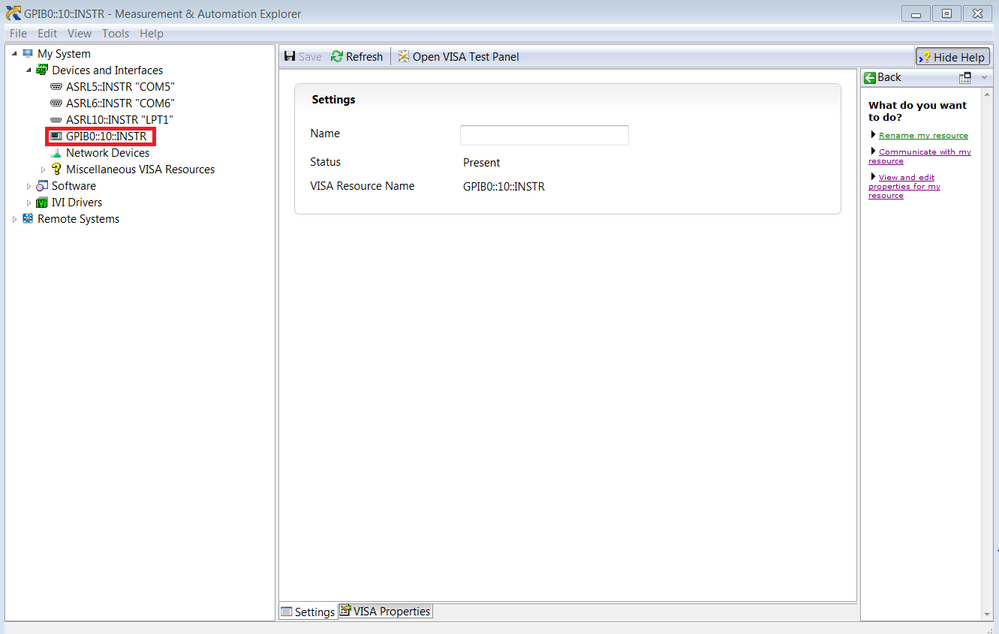Open the Tools menu
999x634 pixels.
point(115,34)
